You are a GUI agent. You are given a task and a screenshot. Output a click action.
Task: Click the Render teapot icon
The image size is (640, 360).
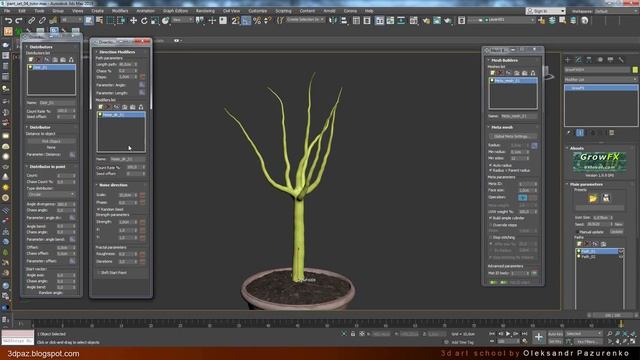click(x=448, y=20)
